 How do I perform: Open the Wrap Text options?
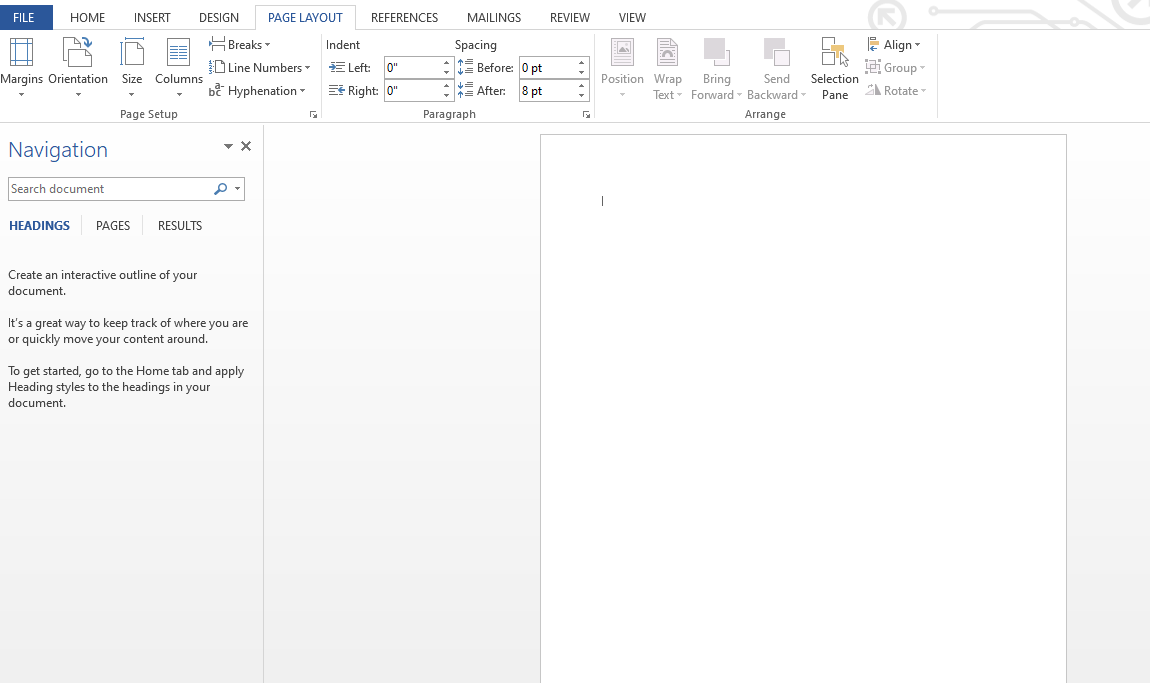click(x=667, y=67)
